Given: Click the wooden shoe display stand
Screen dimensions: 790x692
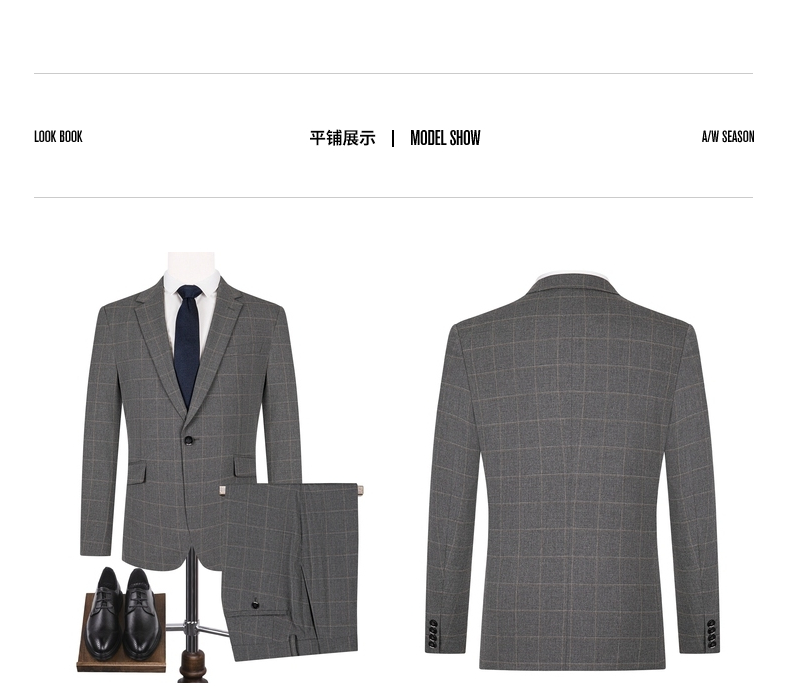Looking at the screenshot, I should (x=121, y=634).
